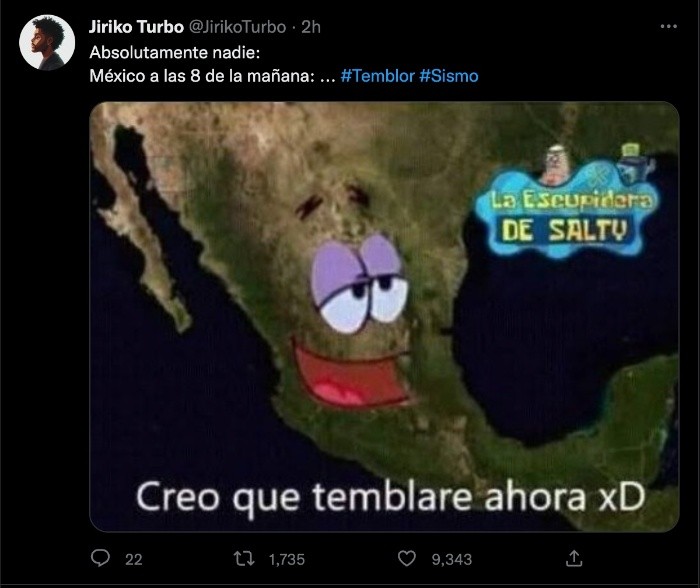Click the 2h timestamp link

pyautogui.click(x=311, y=27)
